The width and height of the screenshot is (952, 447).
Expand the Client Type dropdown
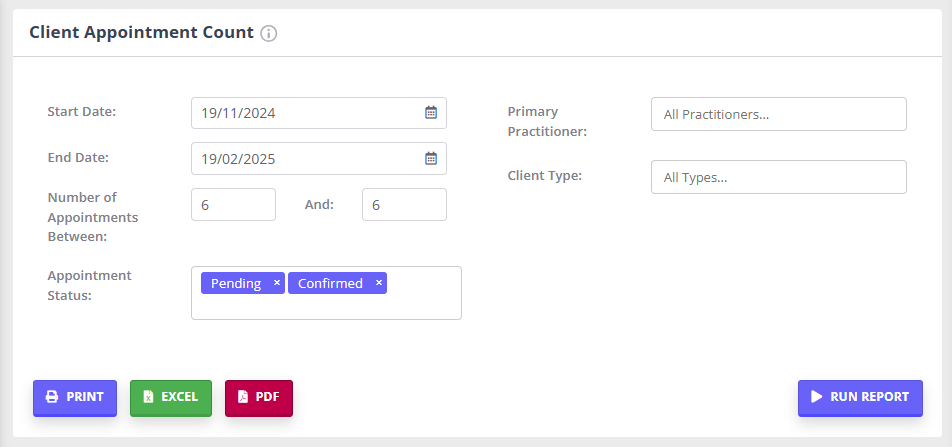[x=778, y=177]
